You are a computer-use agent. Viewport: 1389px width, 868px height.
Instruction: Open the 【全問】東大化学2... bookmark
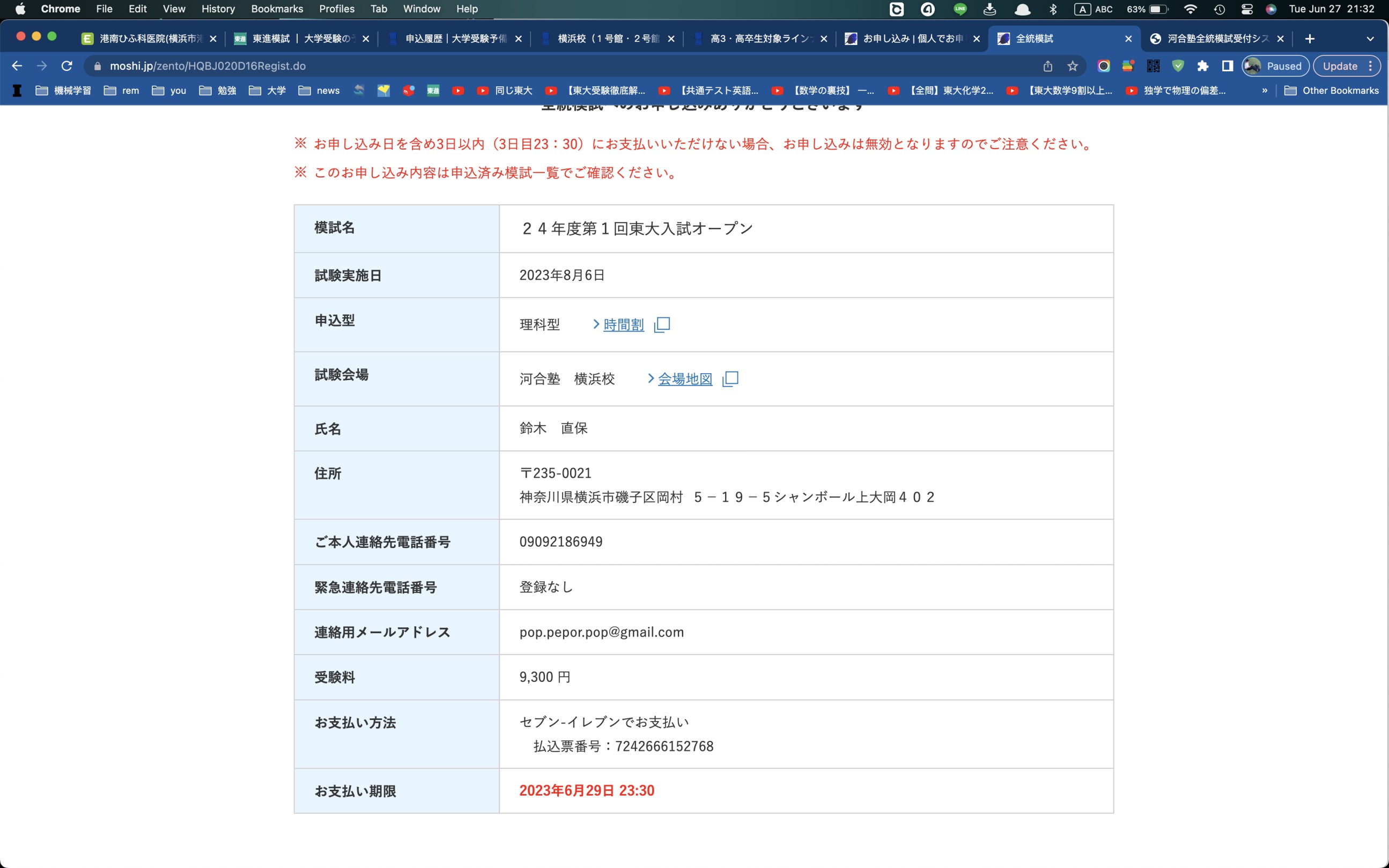(x=941, y=90)
